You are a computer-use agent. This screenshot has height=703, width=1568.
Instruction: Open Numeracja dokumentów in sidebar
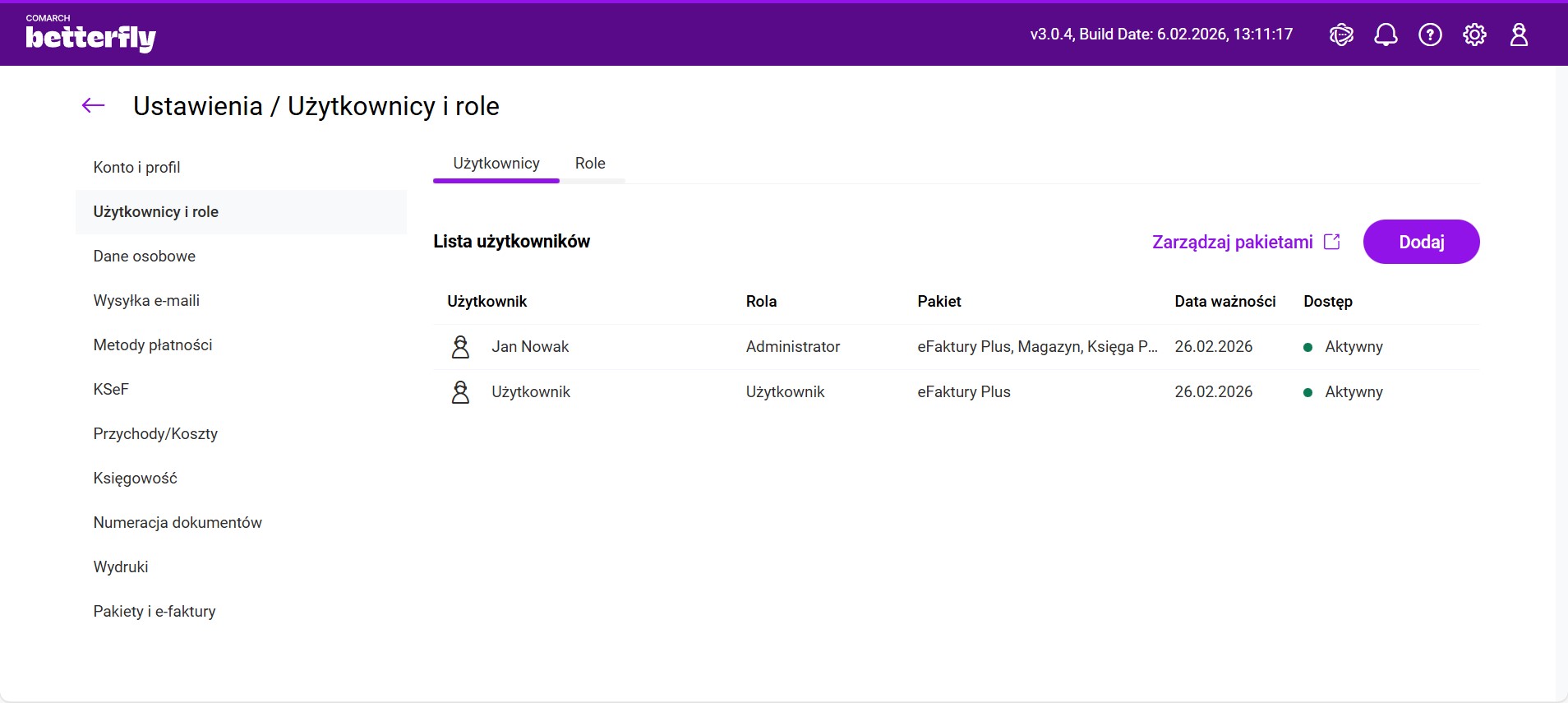coord(178,523)
